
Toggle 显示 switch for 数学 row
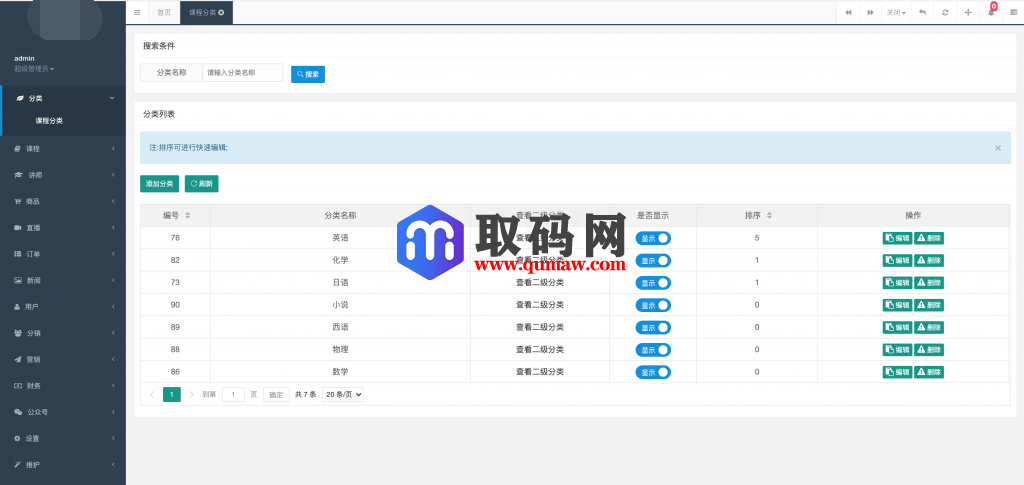653,372
